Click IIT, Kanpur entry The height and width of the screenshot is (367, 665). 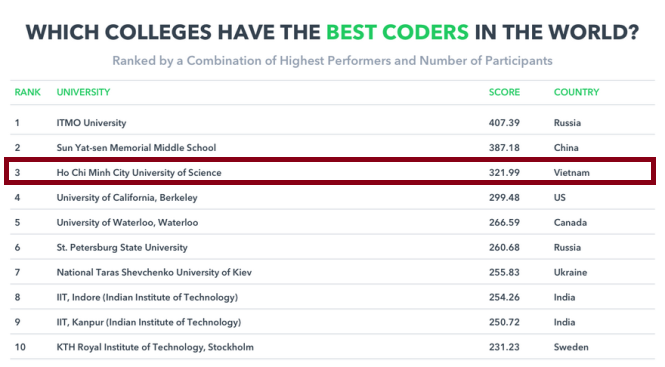pyautogui.click(x=148, y=322)
